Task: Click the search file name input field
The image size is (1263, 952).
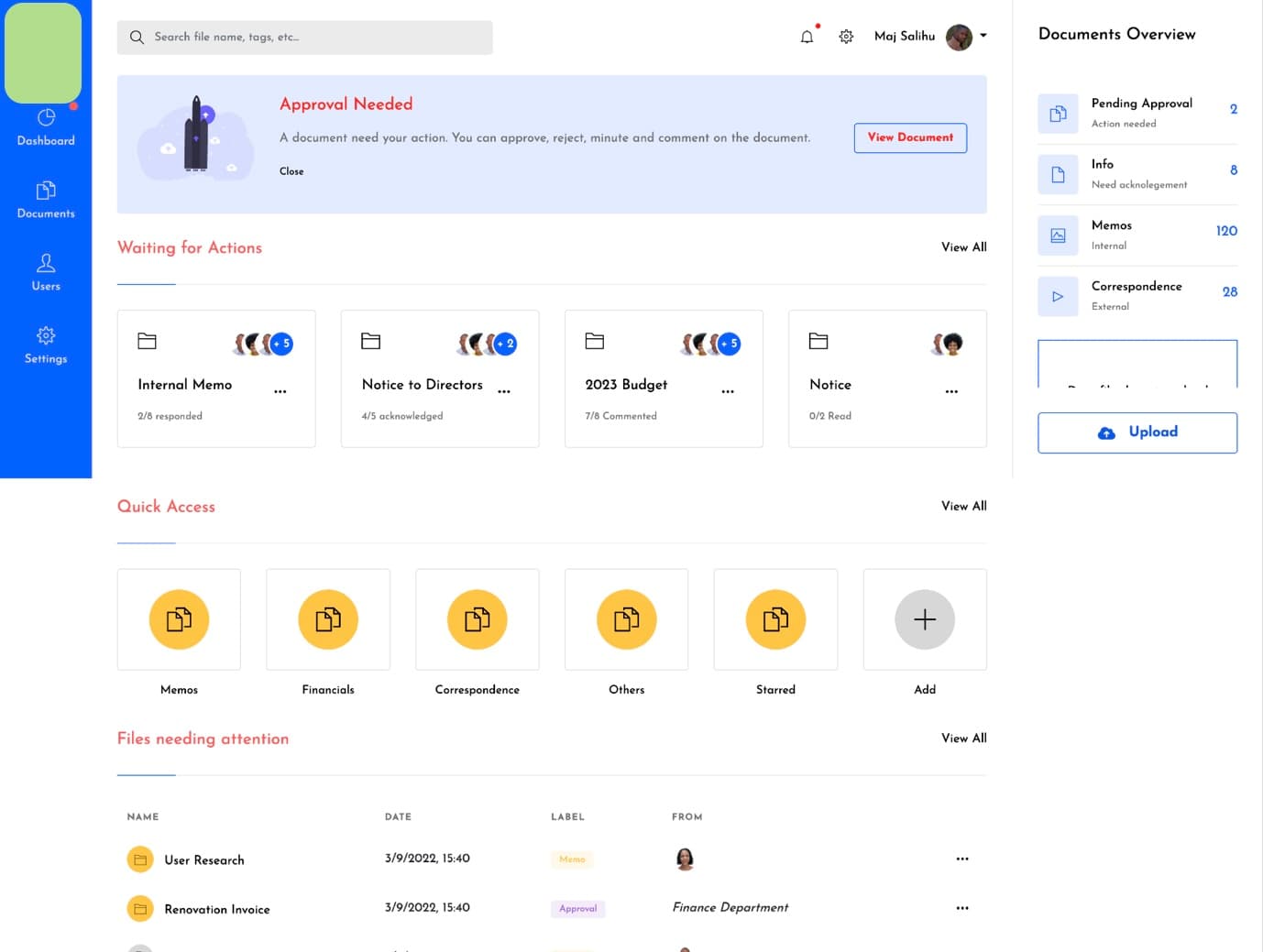Action: [312, 38]
